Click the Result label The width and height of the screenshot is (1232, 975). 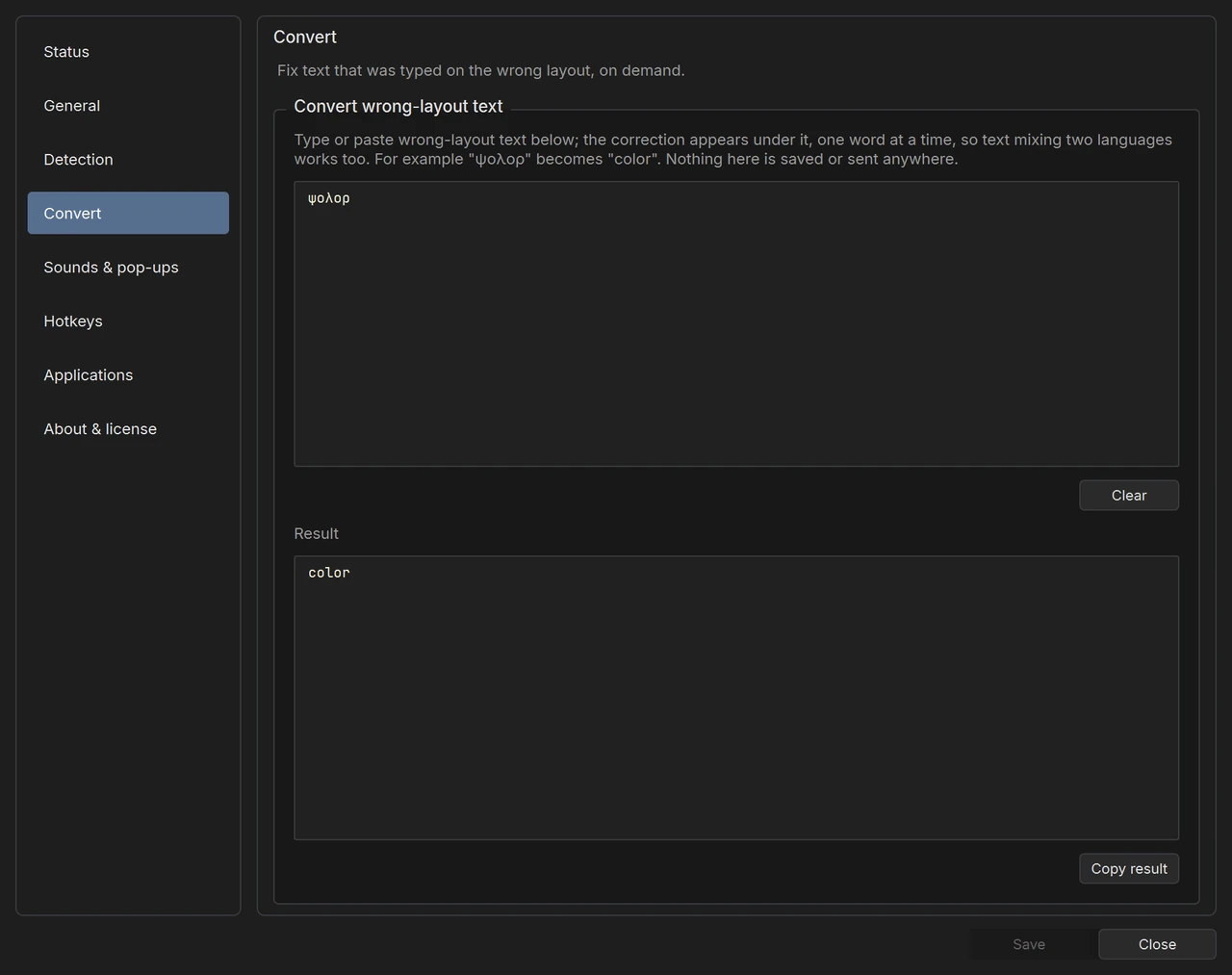[317, 533]
